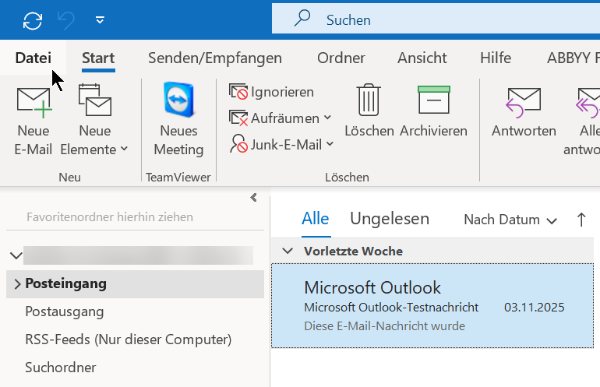Start a TeamViewer Neues Meeting
Screen dimensions: 600x387
click(x=178, y=119)
